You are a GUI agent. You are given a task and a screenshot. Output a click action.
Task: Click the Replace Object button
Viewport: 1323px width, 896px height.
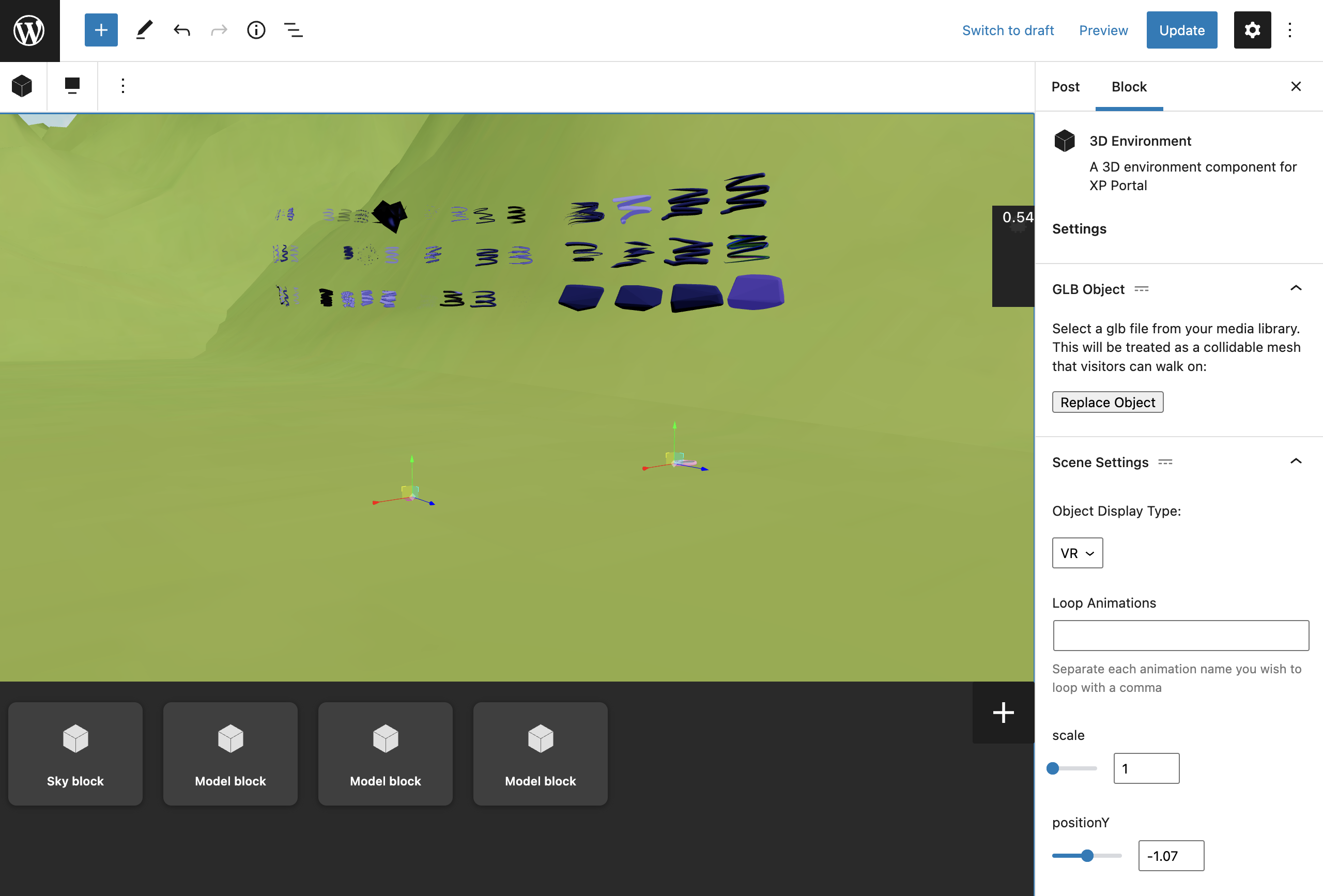[x=1107, y=402]
